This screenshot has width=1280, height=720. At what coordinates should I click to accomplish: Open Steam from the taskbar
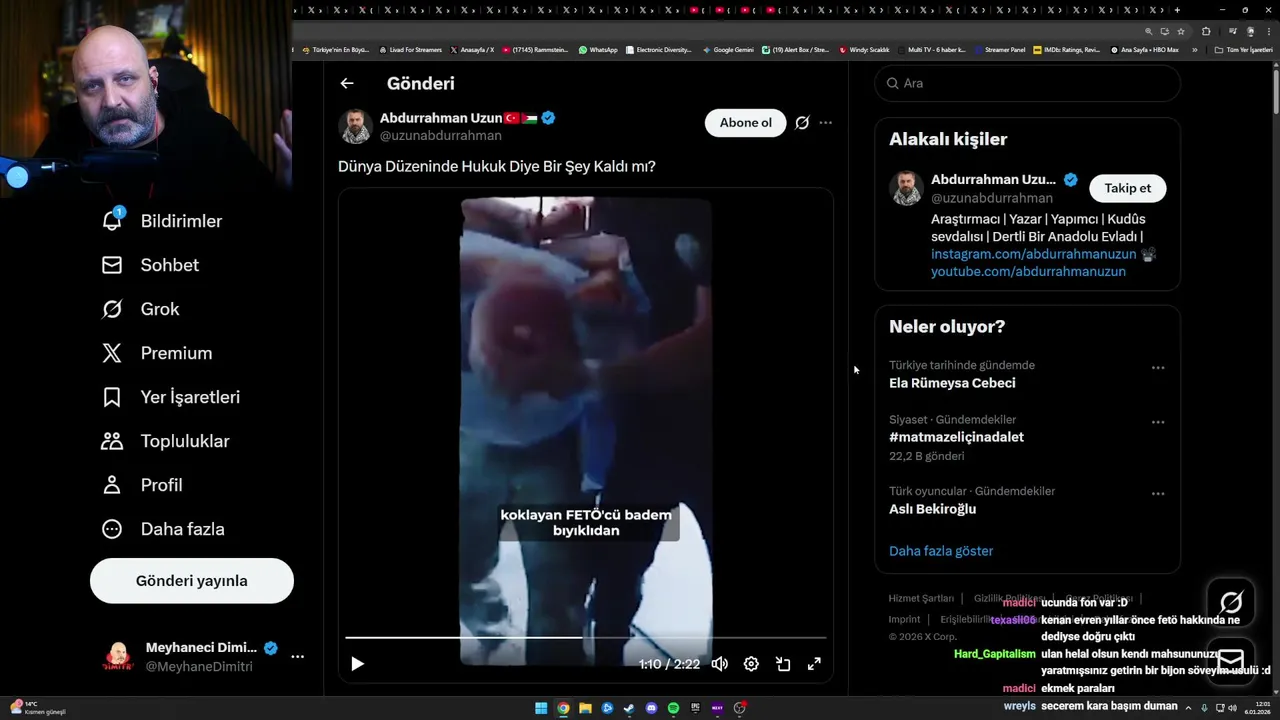pos(629,708)
